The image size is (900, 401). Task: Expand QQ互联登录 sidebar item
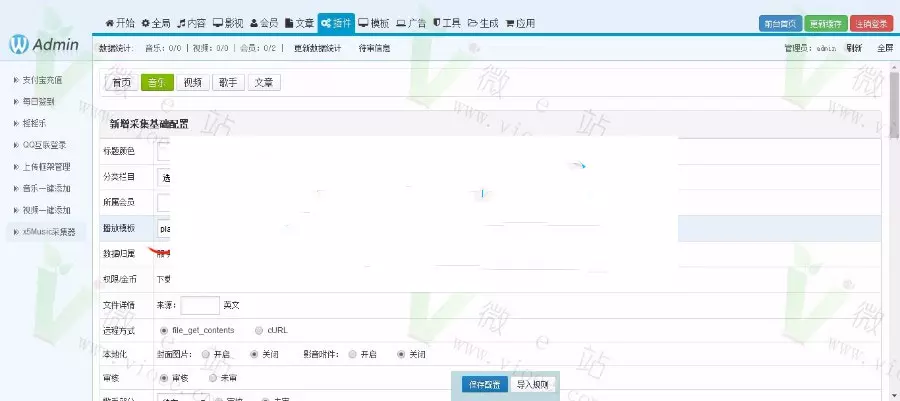pos(44,145)
